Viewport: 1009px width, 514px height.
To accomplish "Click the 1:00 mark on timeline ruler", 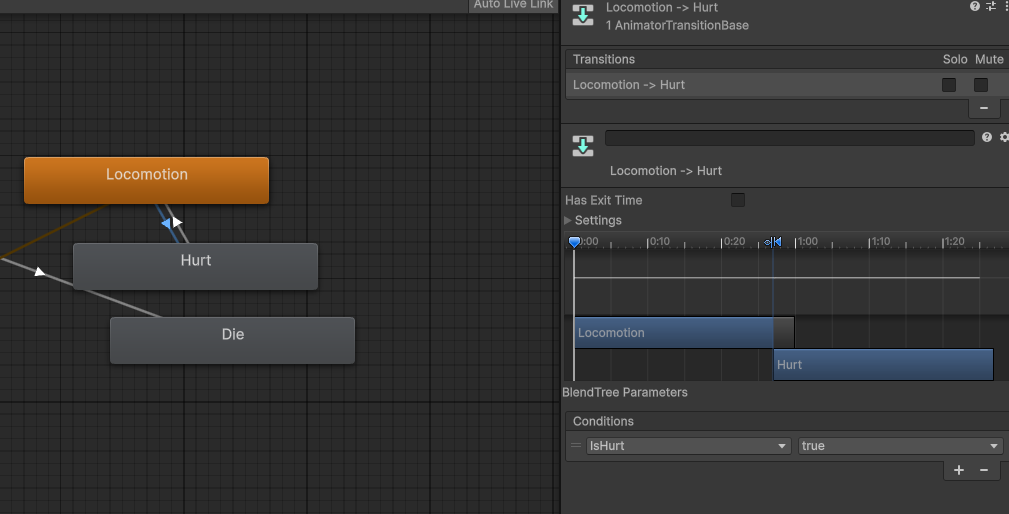I will point(807,242).
